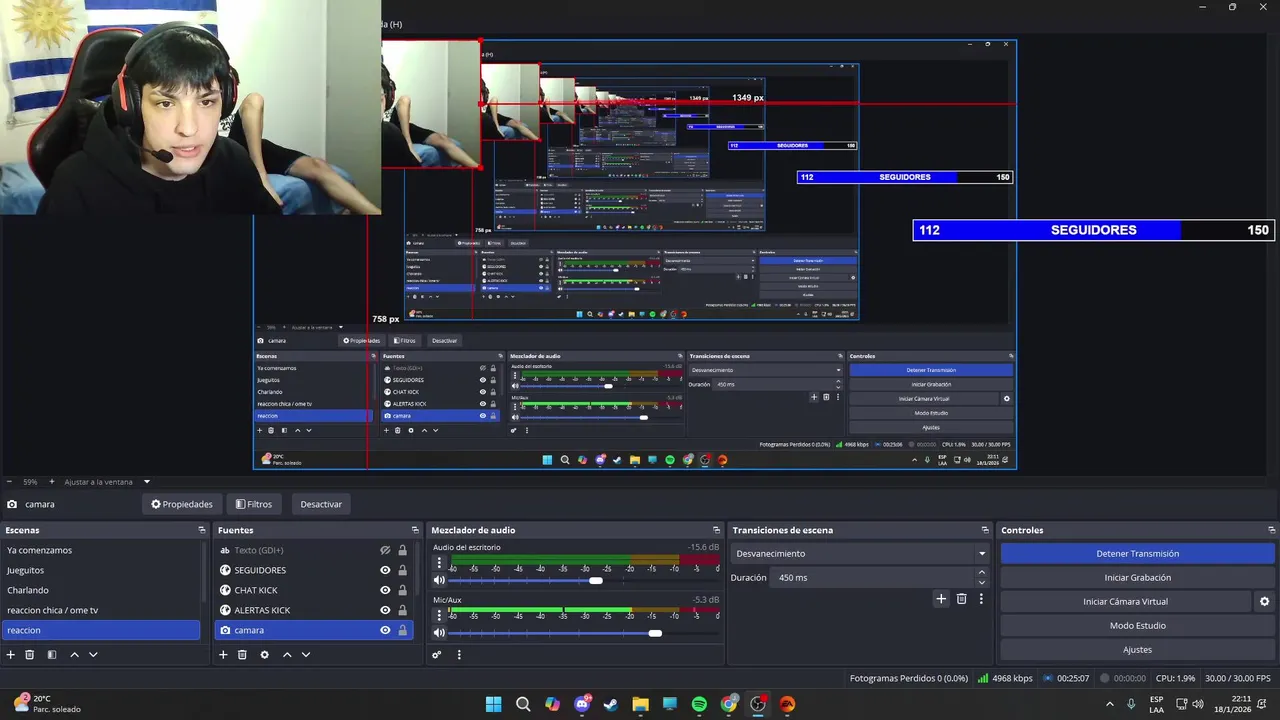Hide the camara source
Viewport: 1280px width, 720px height.
pos(385,630)
